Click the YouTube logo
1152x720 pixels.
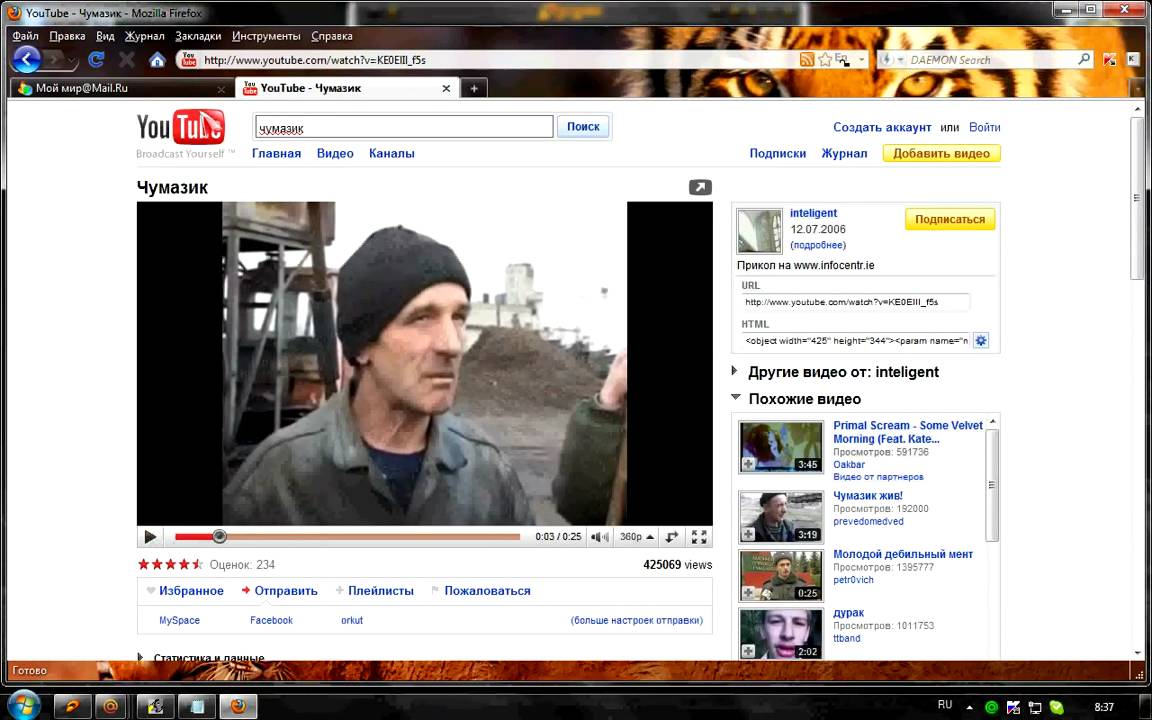point(181,127)
